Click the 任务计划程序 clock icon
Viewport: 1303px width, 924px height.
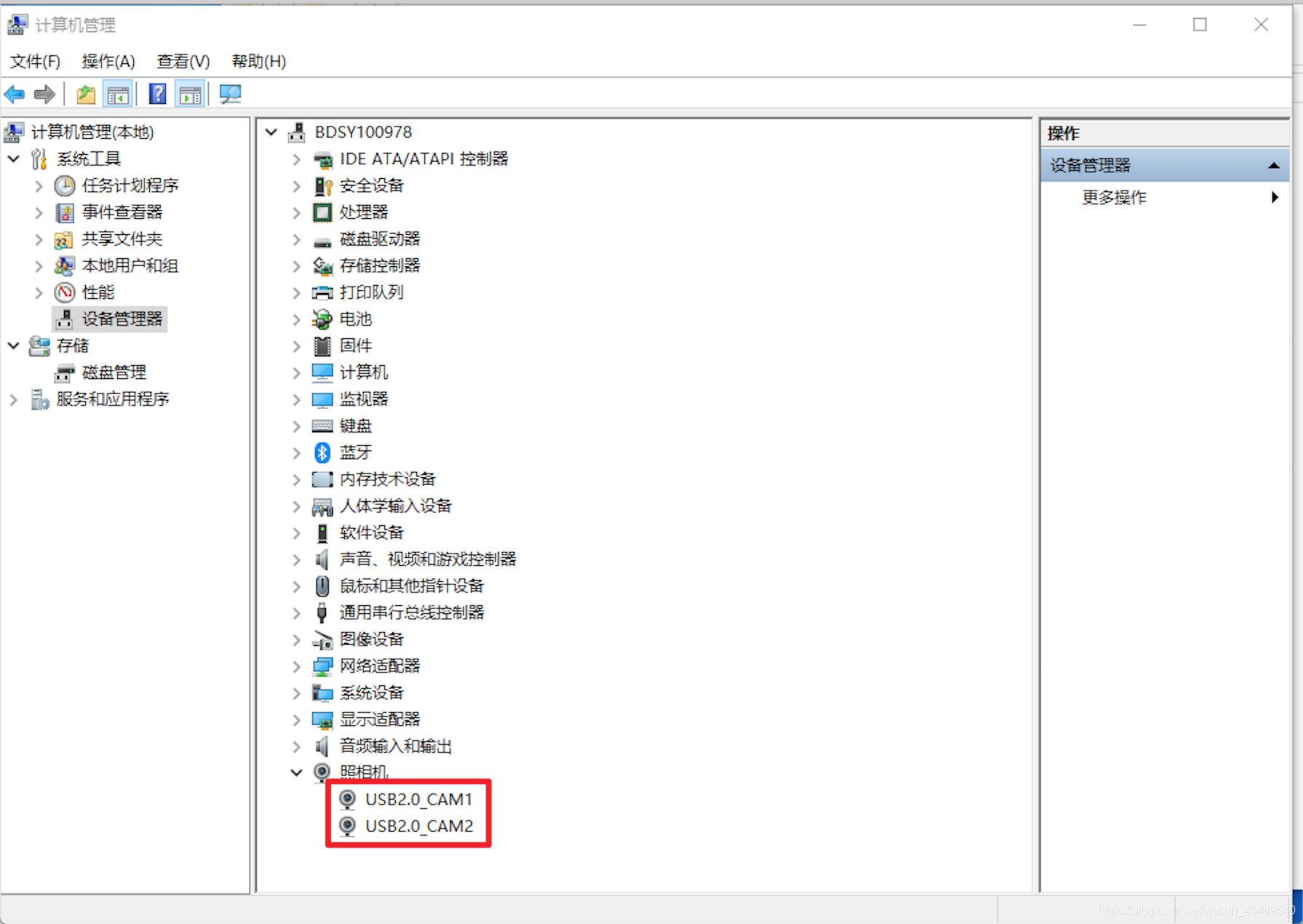[65, 186]
